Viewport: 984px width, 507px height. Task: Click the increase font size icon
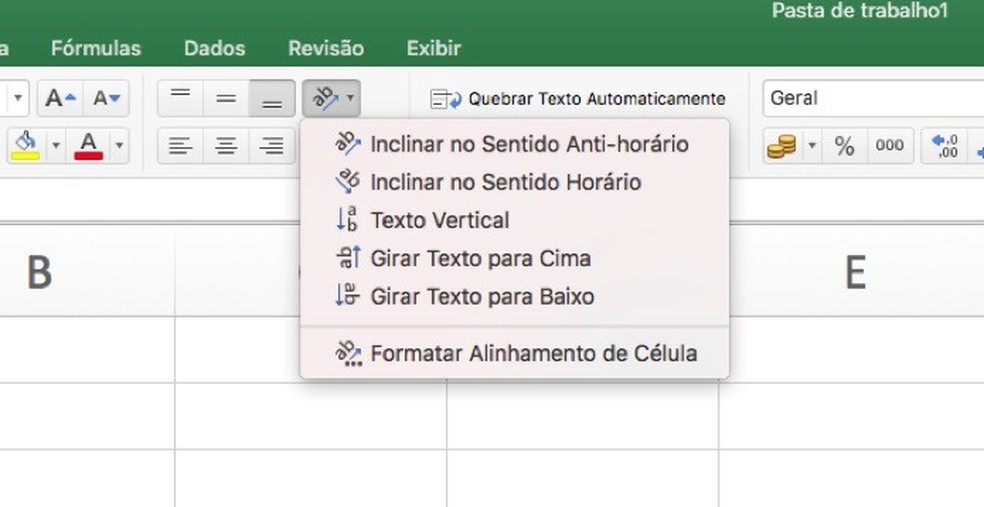[60, 98]
